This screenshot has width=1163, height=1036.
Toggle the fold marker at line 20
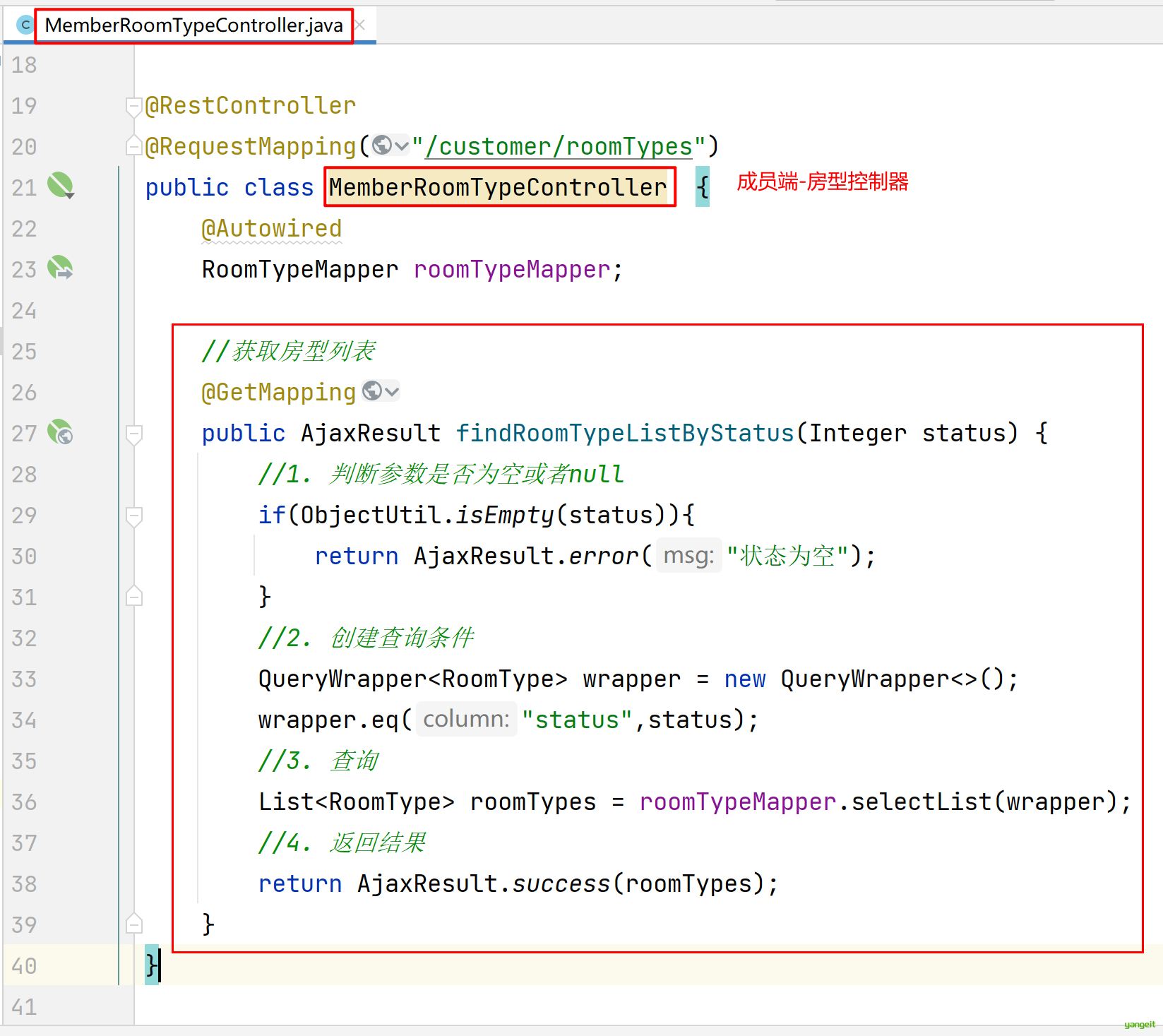[134, 145]
